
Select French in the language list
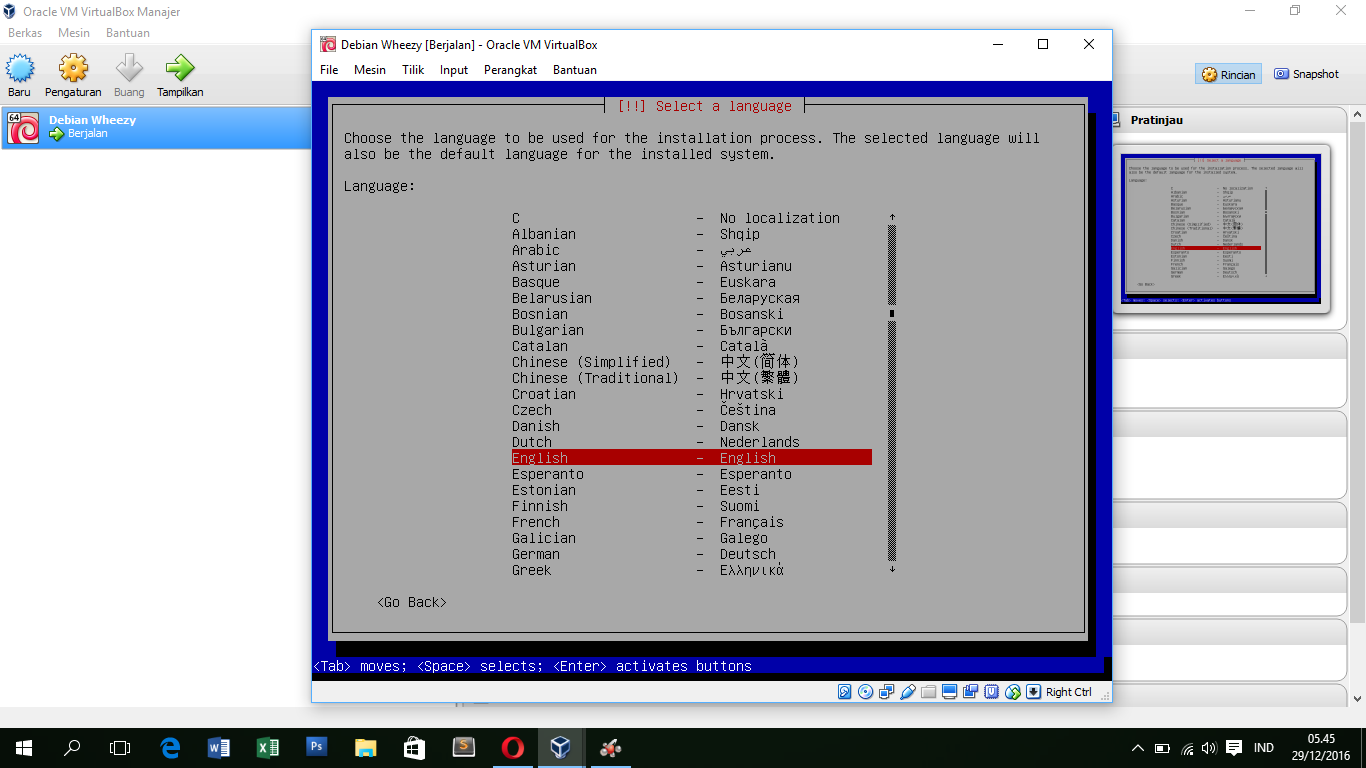click(692, 522)
